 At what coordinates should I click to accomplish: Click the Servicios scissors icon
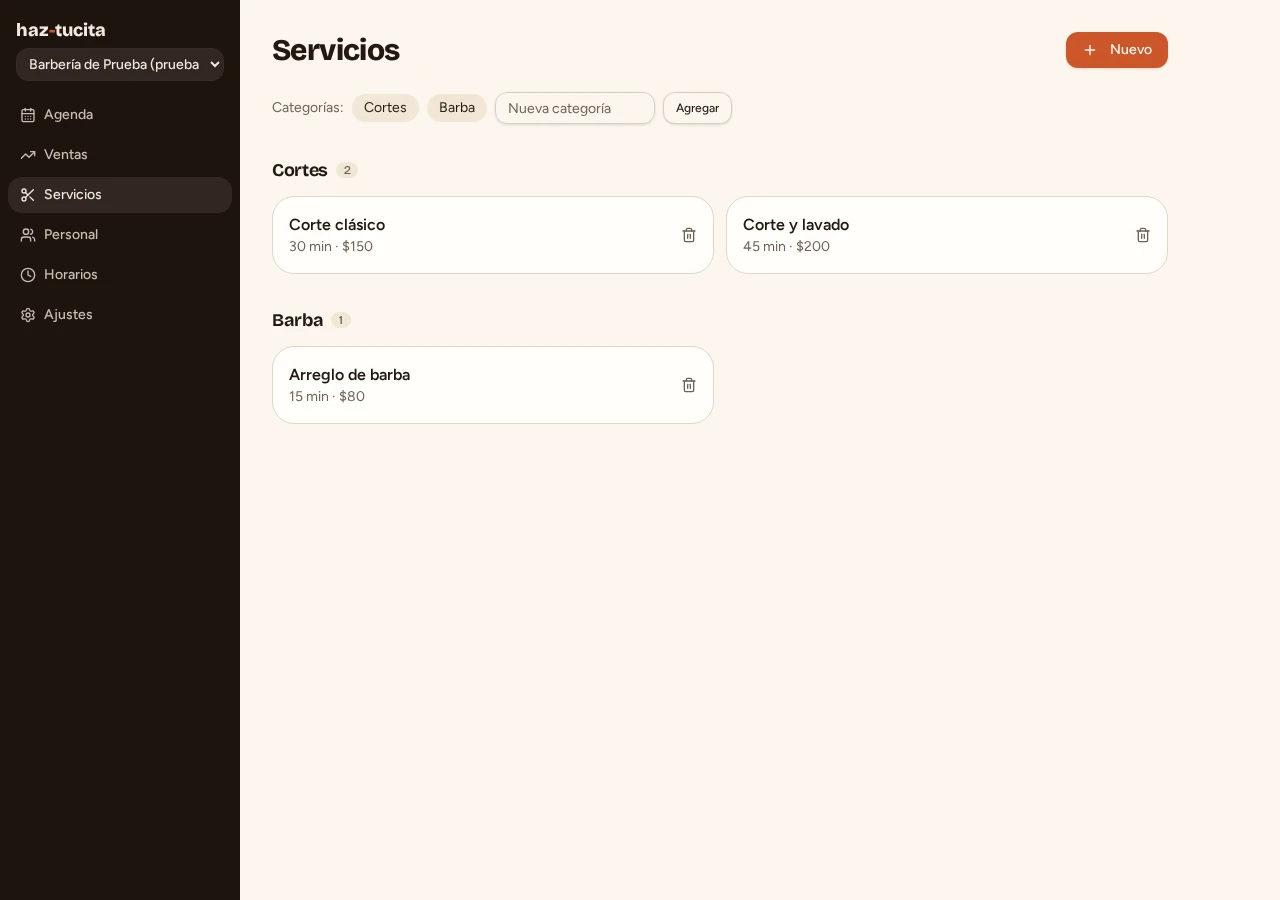(28, 195)
